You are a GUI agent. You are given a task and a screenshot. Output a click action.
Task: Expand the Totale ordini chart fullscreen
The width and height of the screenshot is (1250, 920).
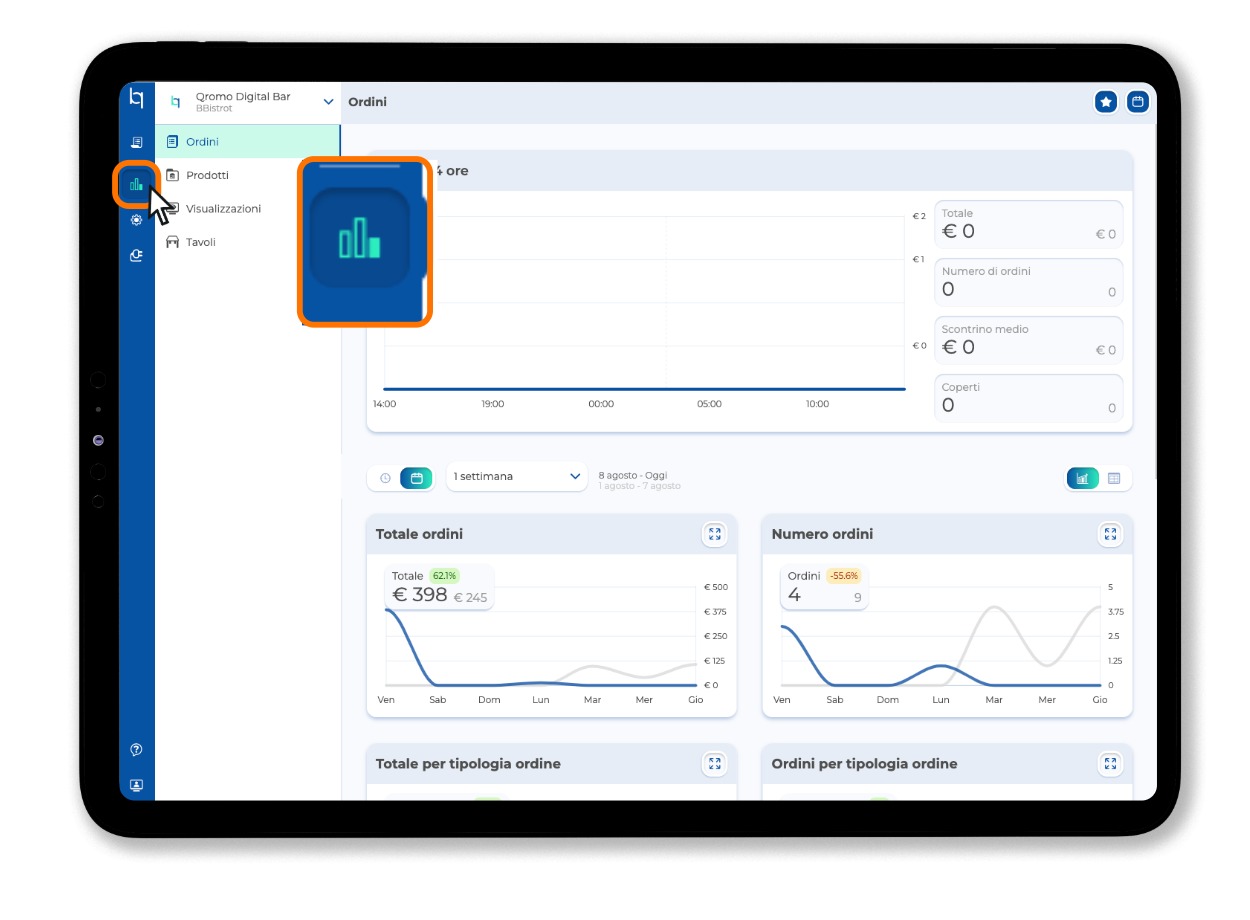point(714,534)
